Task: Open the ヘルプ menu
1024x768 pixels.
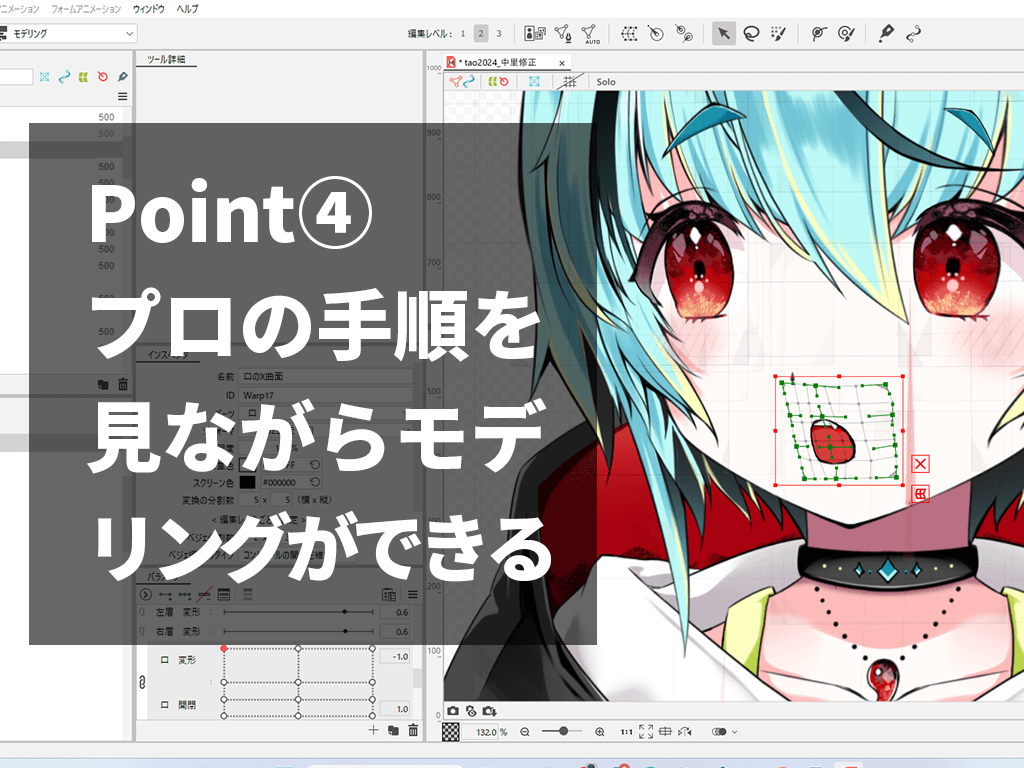Action: (187, 9)
